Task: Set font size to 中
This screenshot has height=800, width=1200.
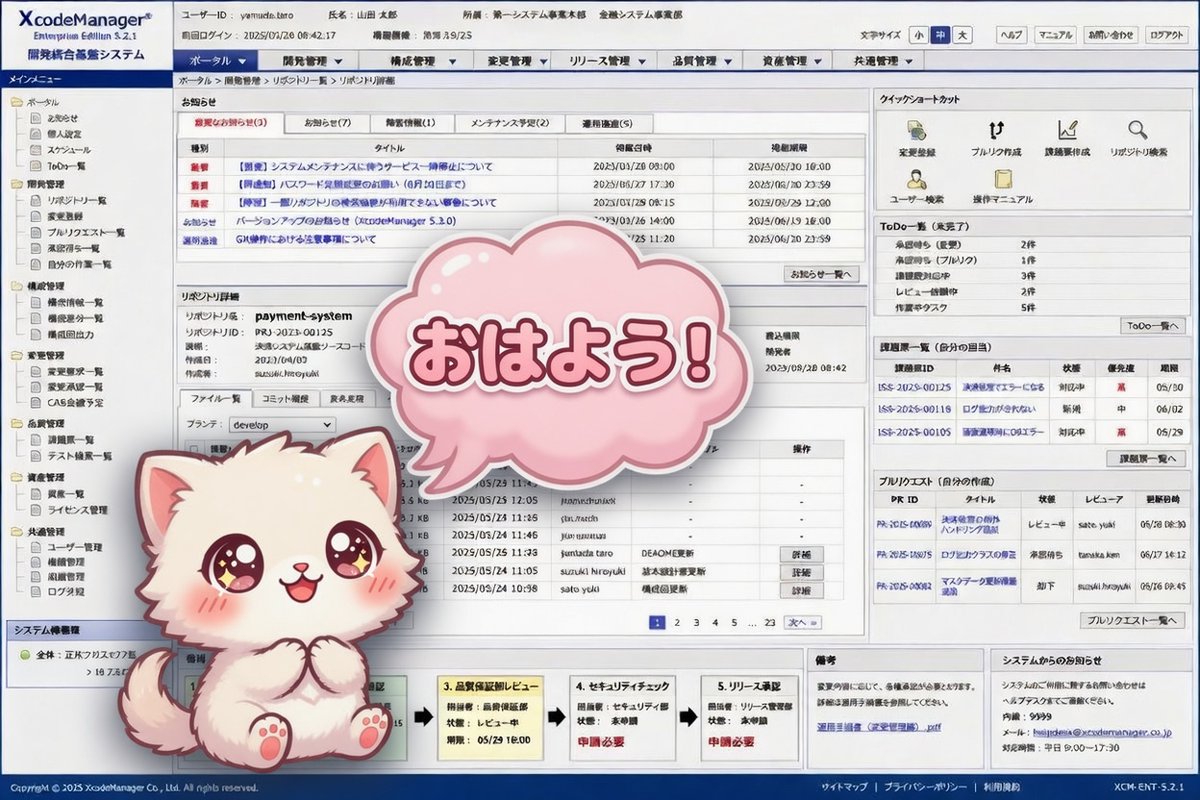Action: (940, 34)
